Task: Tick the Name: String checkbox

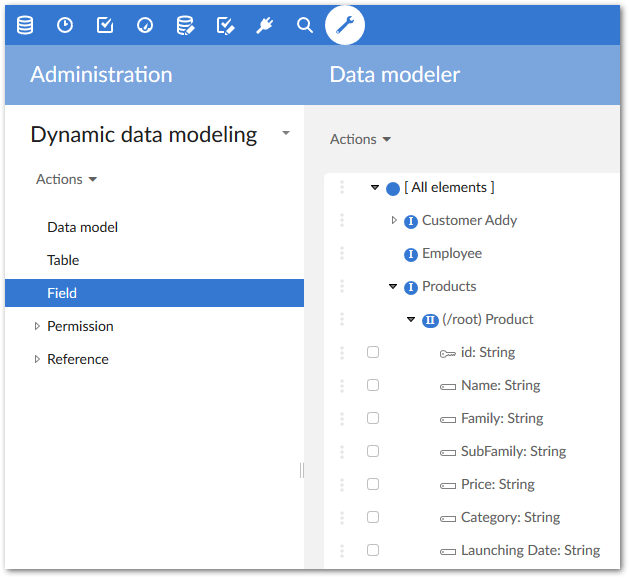Action: pyautogui.click(x=373, y=385)
